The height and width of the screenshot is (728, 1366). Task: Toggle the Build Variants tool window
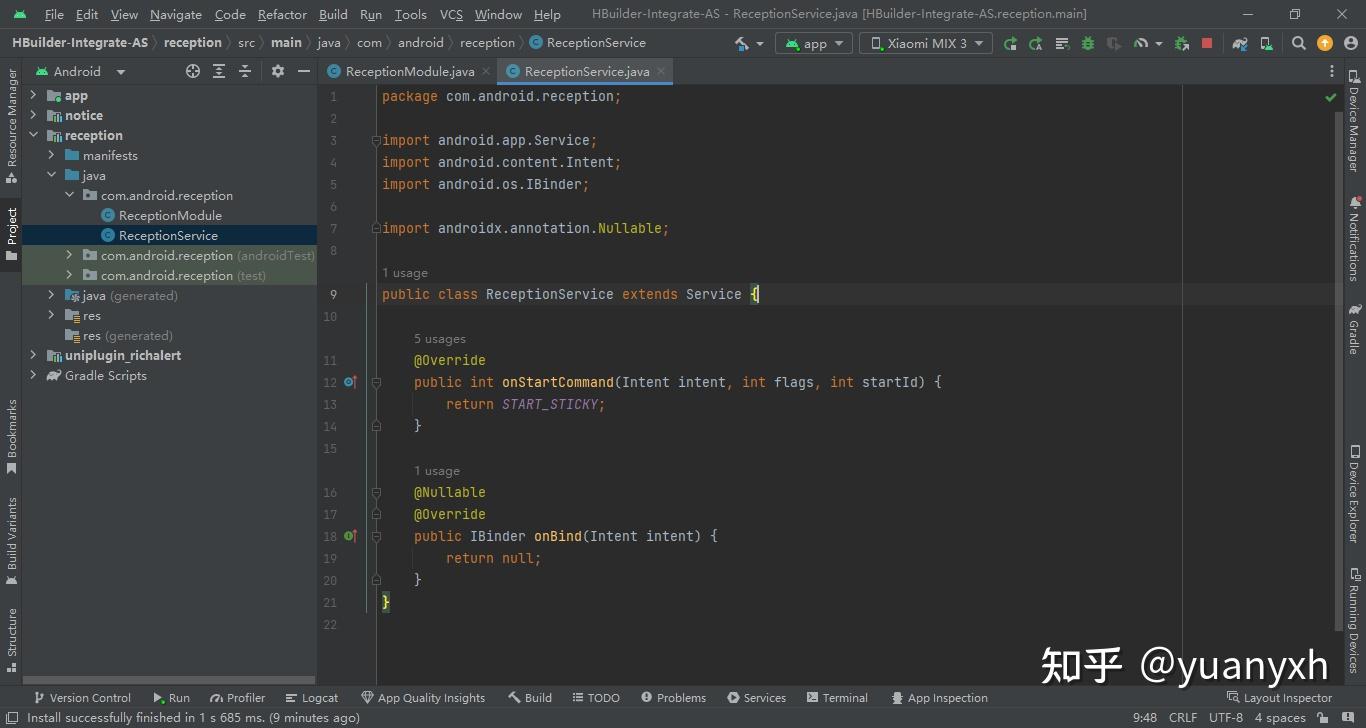(11, 542)
